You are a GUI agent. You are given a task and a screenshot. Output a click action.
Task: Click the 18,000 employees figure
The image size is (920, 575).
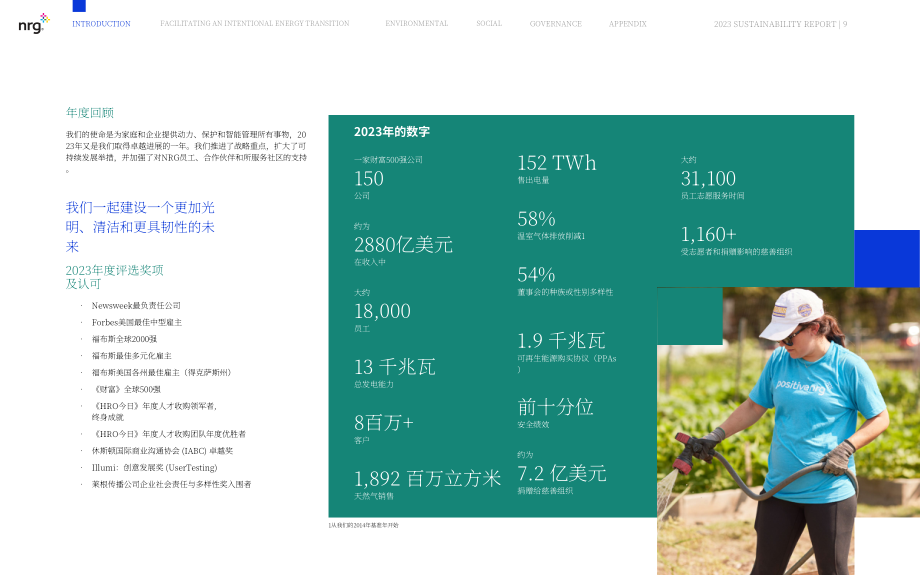(x=382, y=311)
